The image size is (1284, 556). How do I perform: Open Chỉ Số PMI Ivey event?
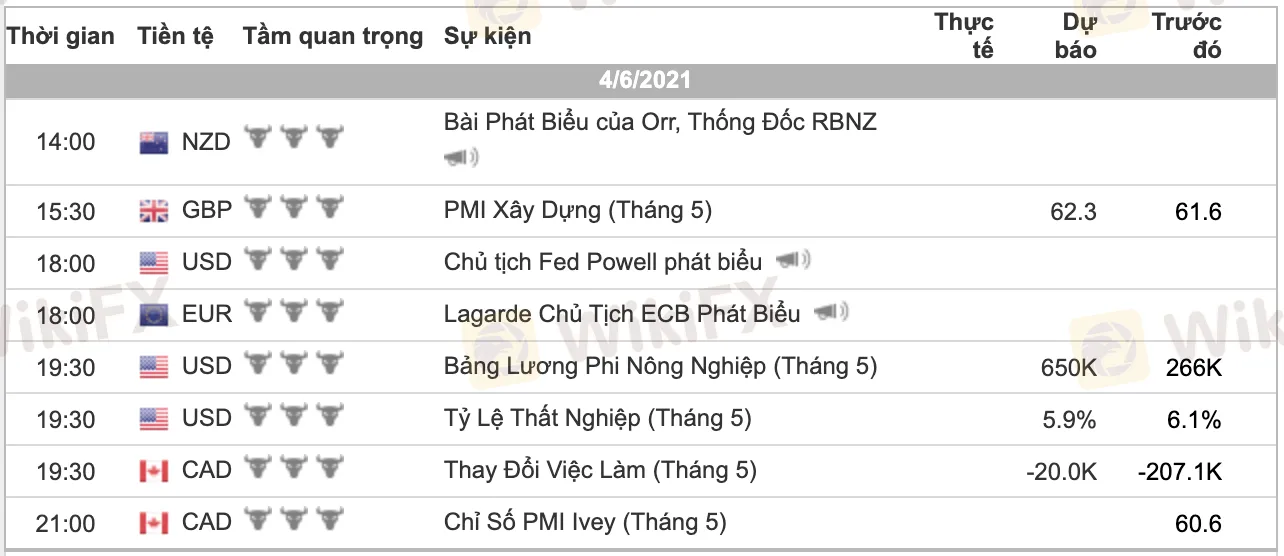coord(585,522)
